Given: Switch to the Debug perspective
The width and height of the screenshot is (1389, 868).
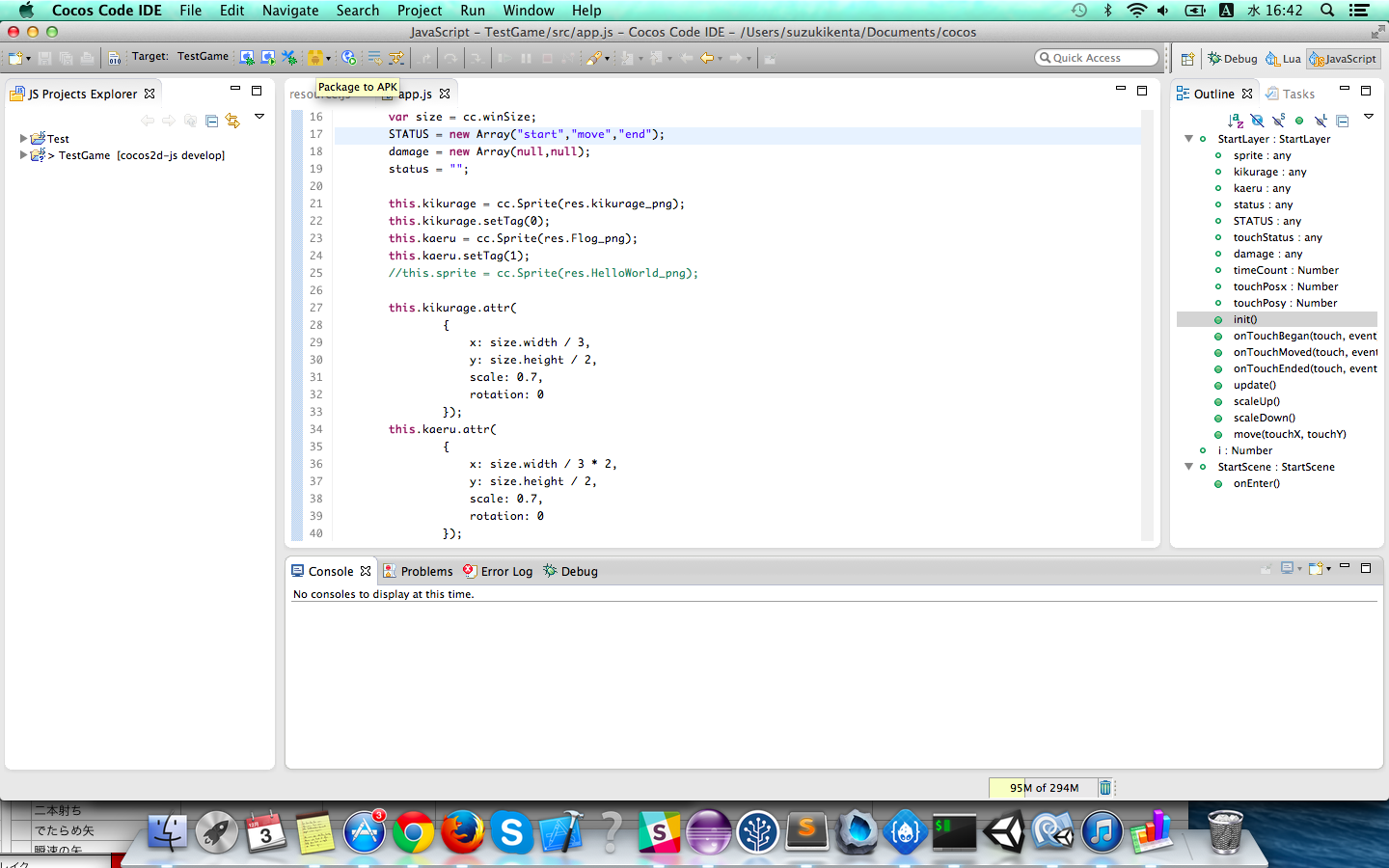Looking at the screenshot, I should coord(1233,59).
